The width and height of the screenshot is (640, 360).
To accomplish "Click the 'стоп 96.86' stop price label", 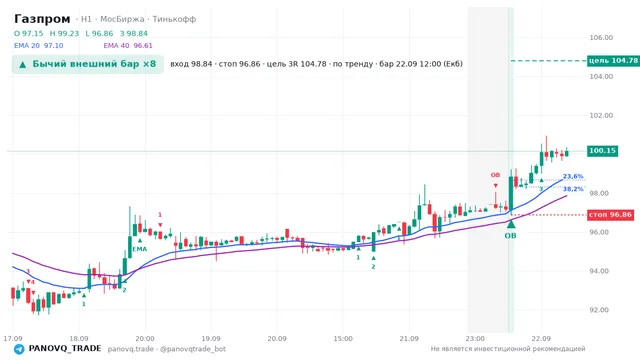I will 610,215.
